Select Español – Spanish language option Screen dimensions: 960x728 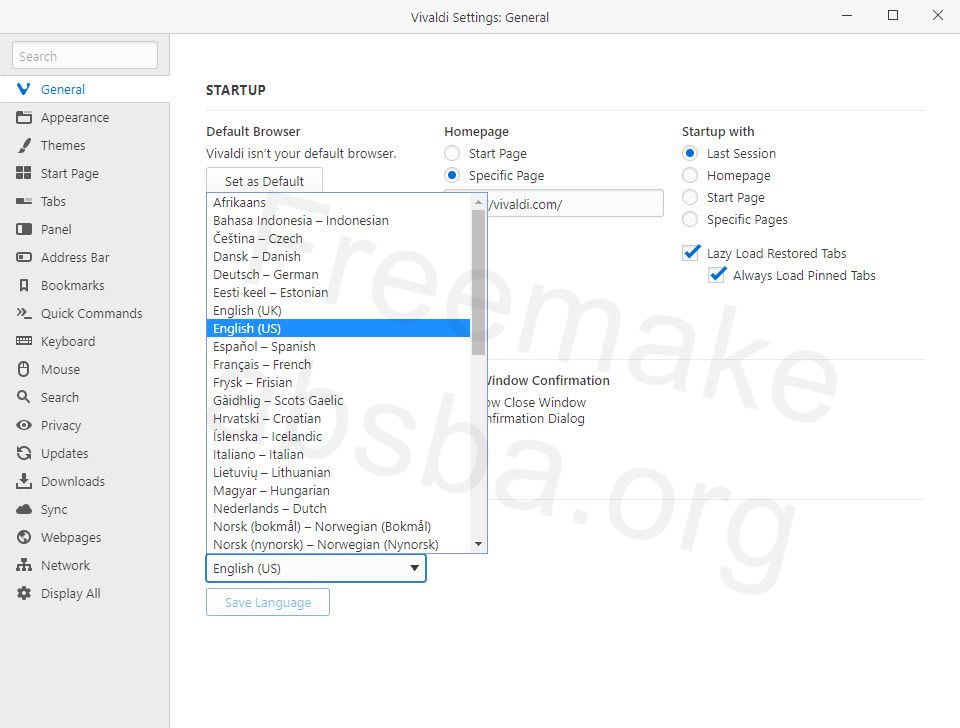click(x=339, y=347)
